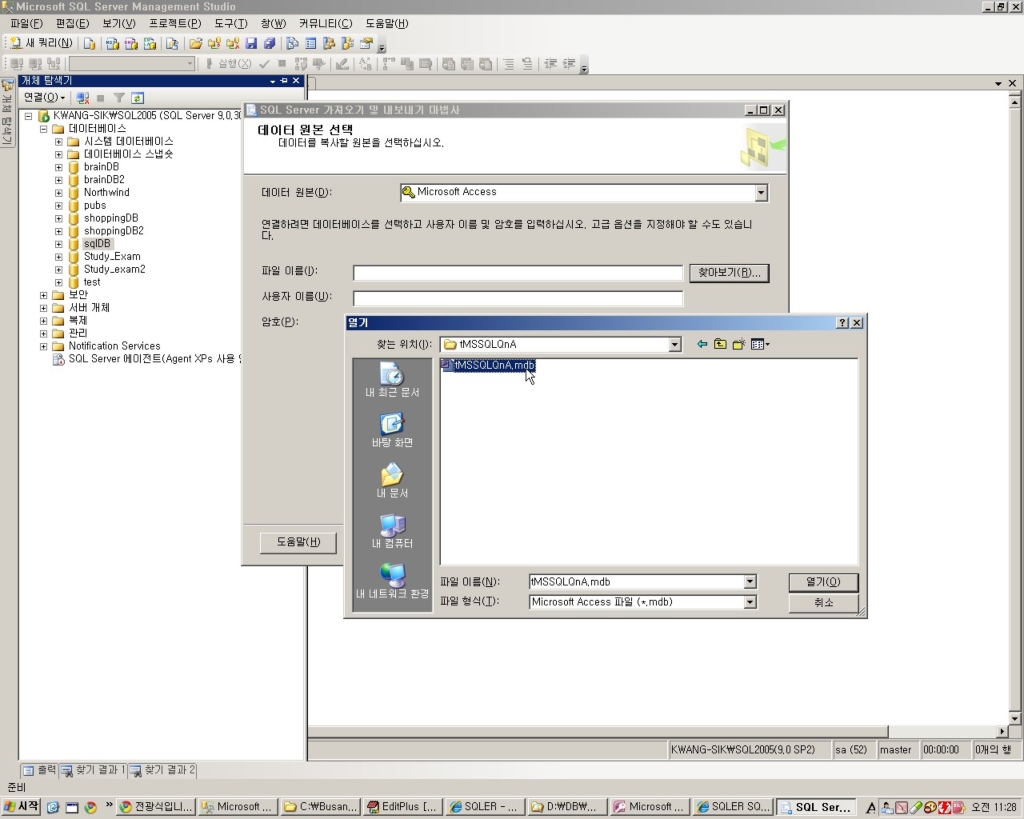Click the Internet Explorer quick launch icon
1024x819 pixels.
coord(53,808)
